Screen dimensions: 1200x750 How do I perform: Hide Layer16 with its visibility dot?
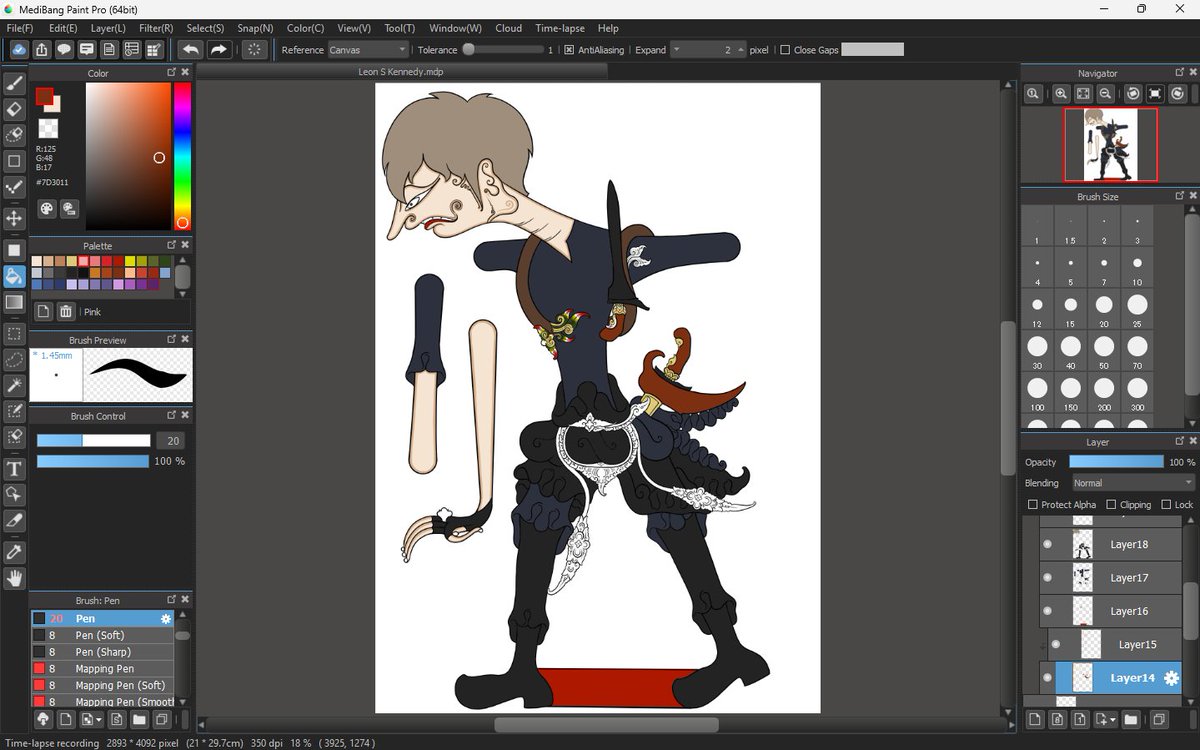pos(1047,611)
